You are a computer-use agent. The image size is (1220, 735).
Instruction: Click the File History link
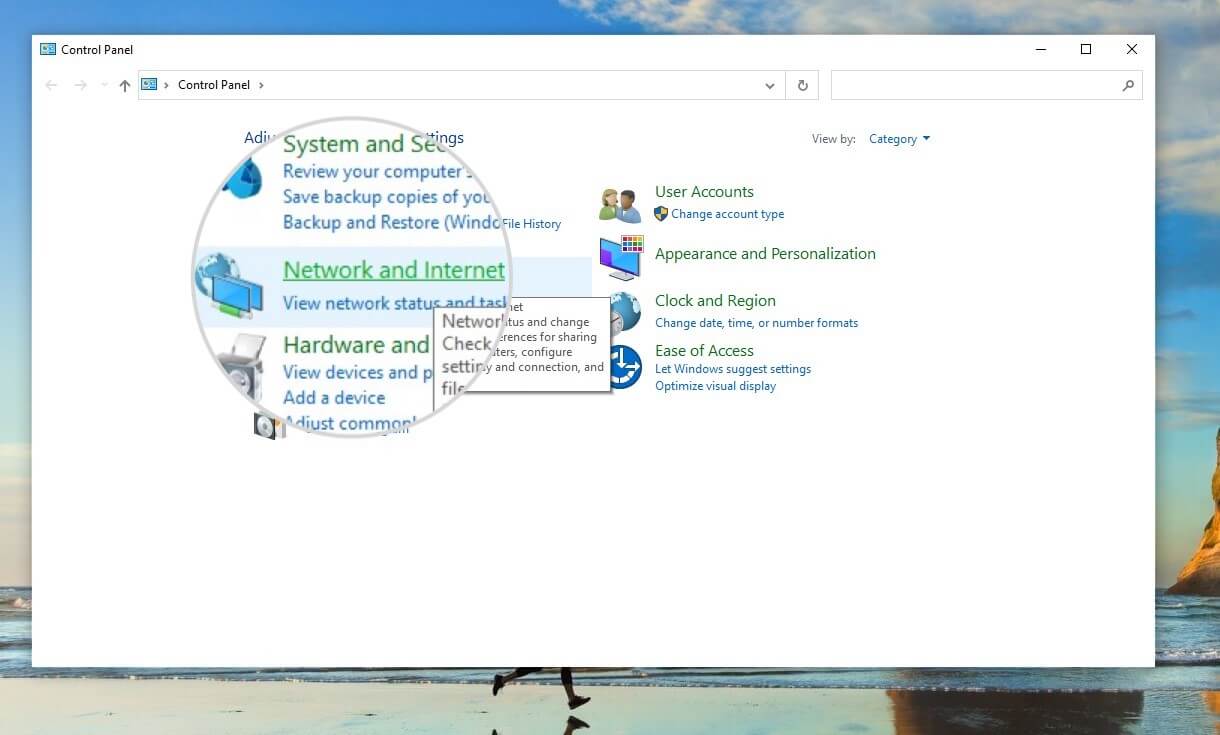[x=532, y=224]
